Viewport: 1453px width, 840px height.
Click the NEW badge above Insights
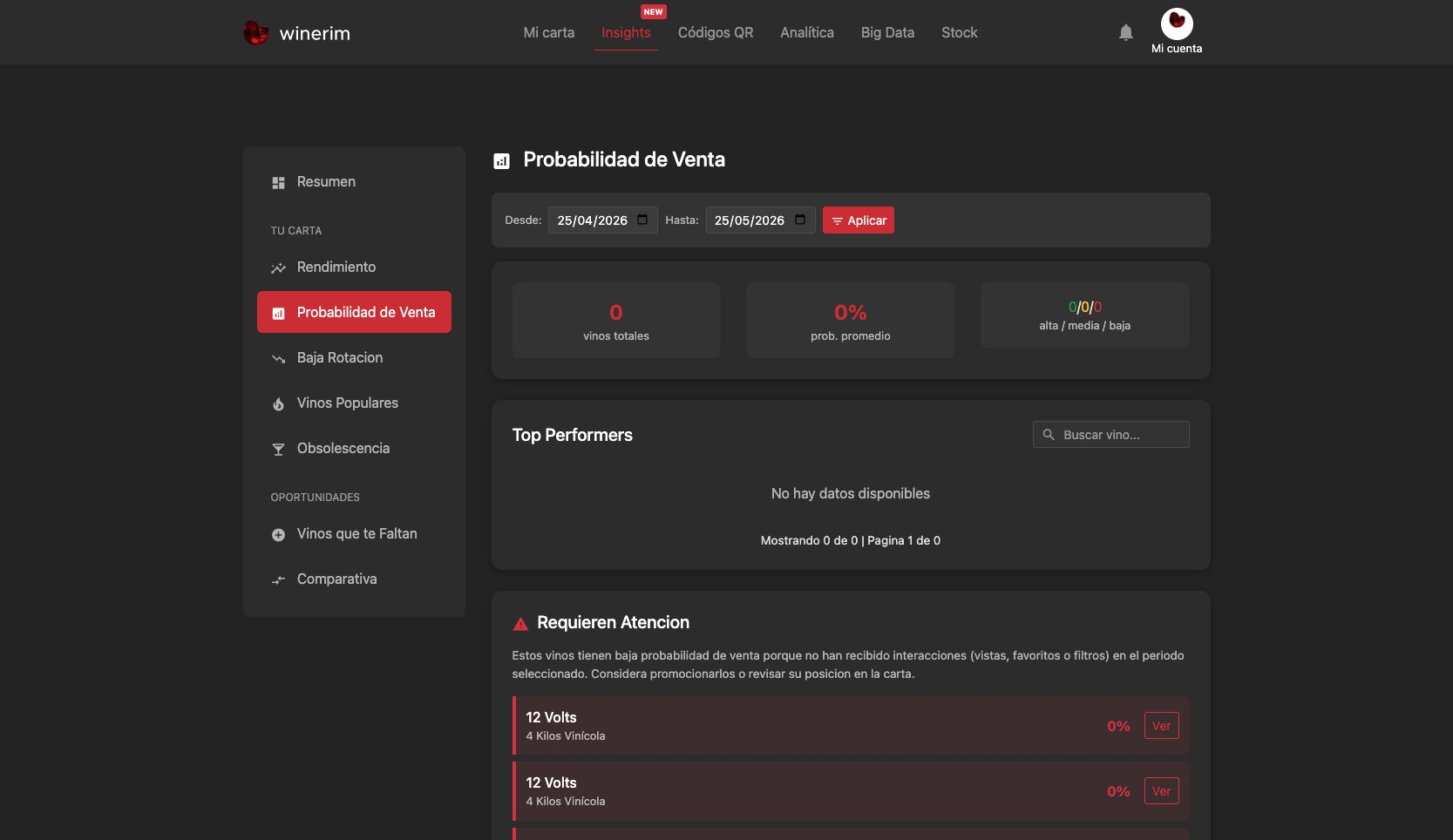pyautogui.click(x=653, y=11)
